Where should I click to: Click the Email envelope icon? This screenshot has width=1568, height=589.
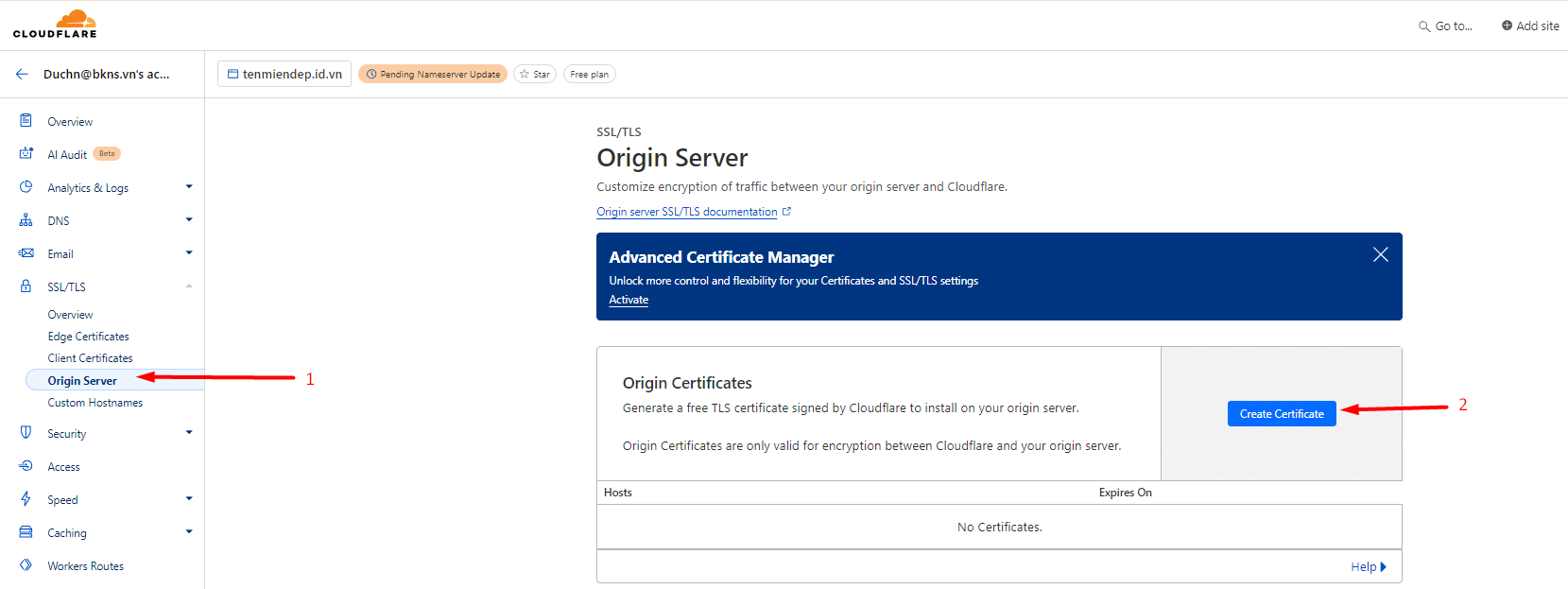pos(26,253)
